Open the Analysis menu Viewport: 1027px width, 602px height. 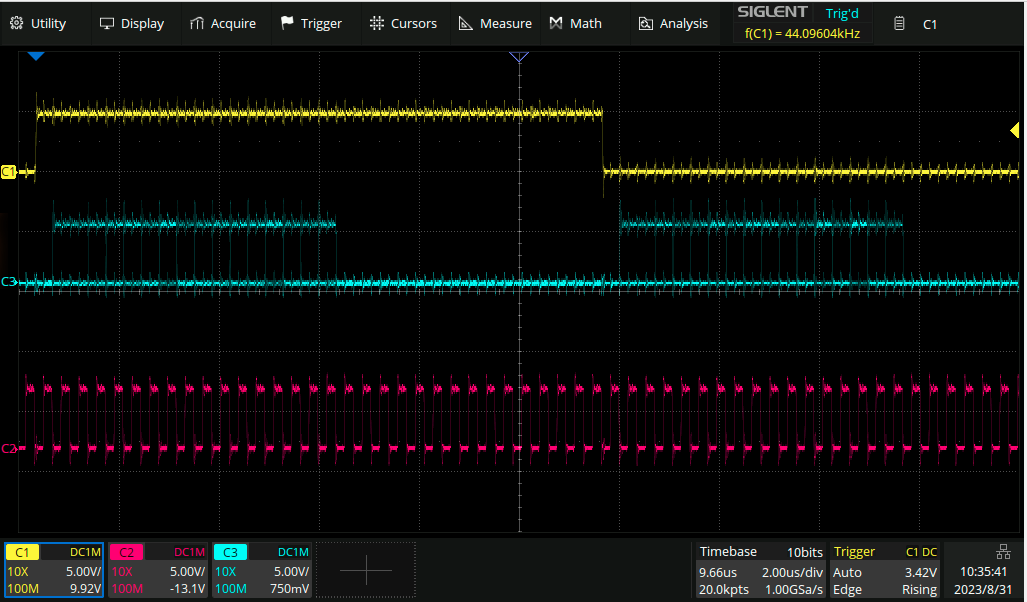coord(673,23)
